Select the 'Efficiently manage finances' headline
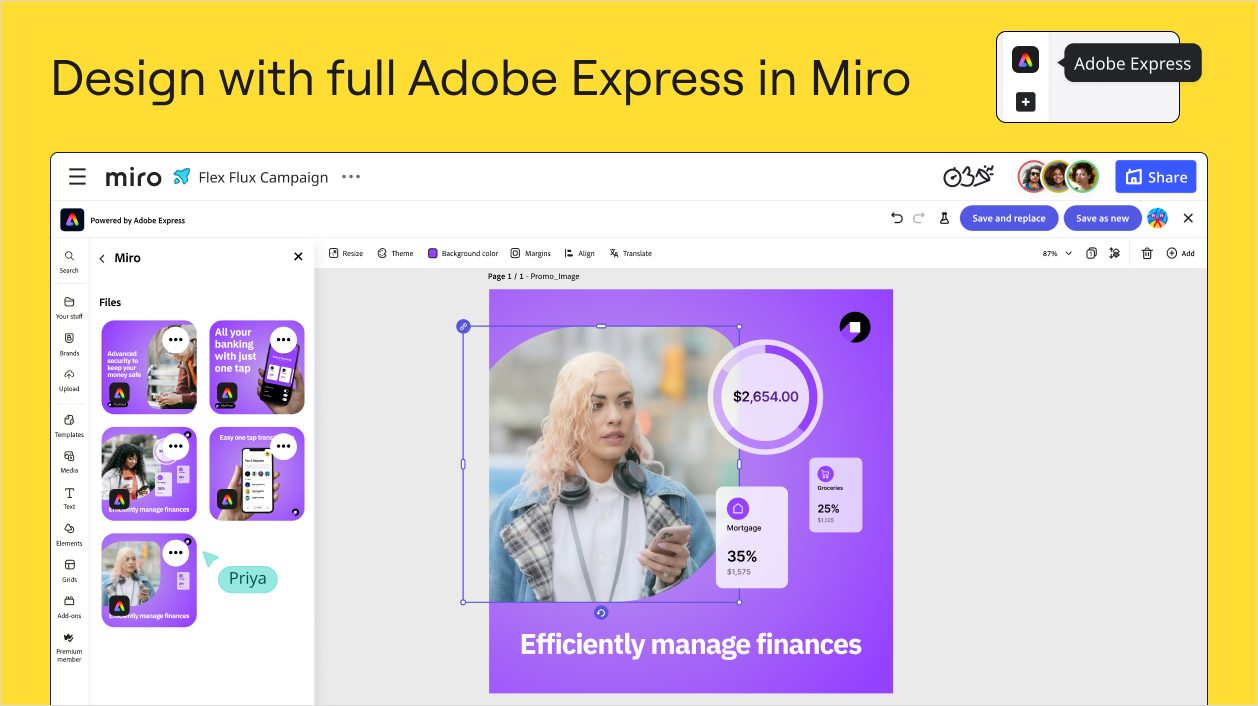This screenshot has height=706, width=1258. point(691,644)
